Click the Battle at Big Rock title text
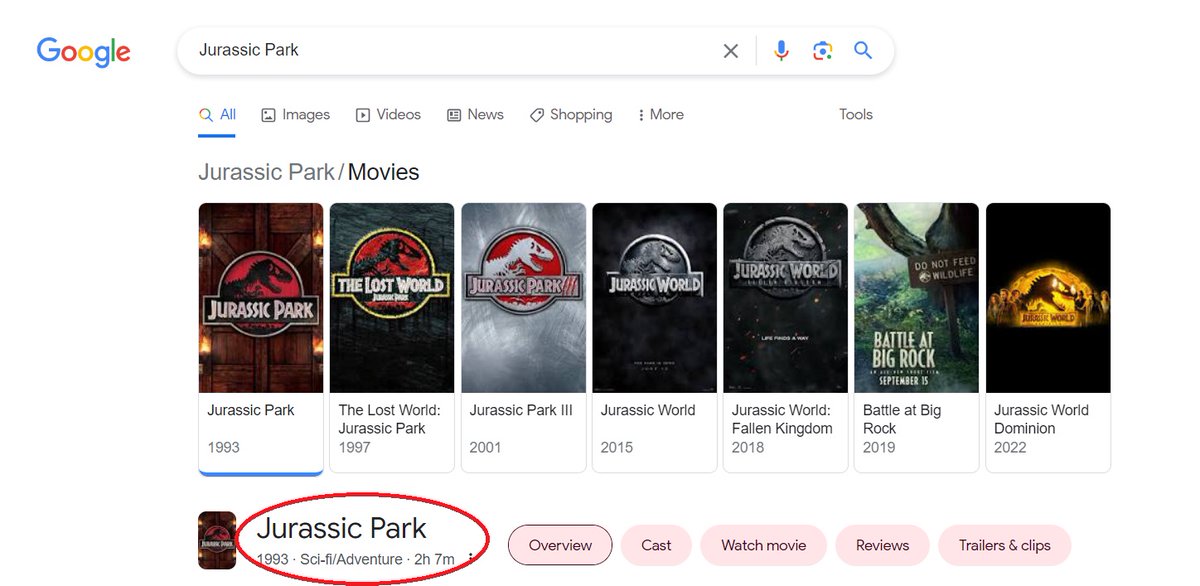 click(902, 419)
